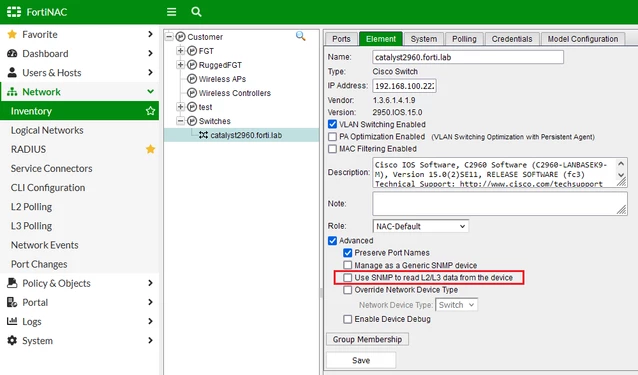
Task: Open the Model Configuration tab
Action: [583, 39]
